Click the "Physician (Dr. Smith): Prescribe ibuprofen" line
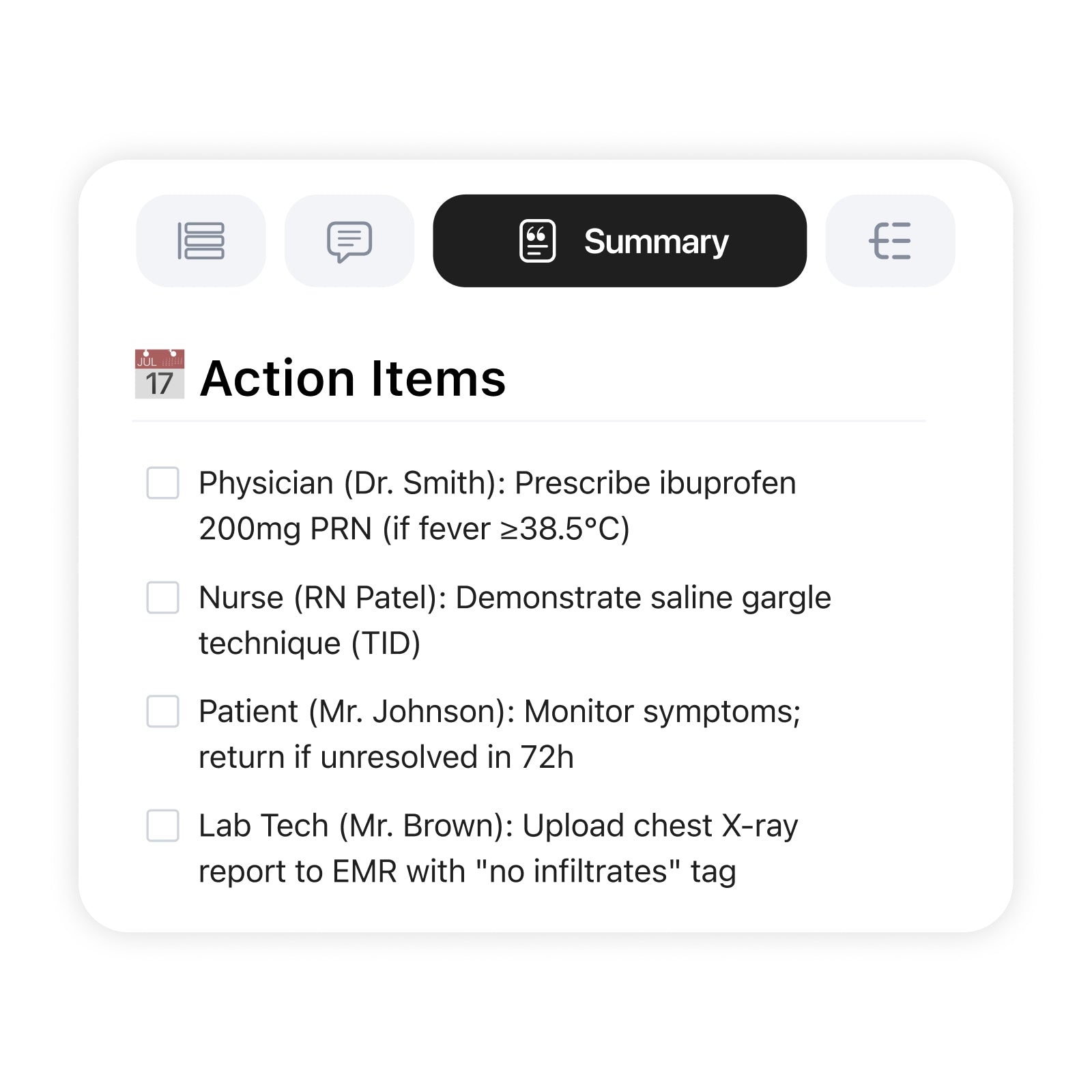1092x1092 pixels. pyautogui.click(x=497, y=483)
